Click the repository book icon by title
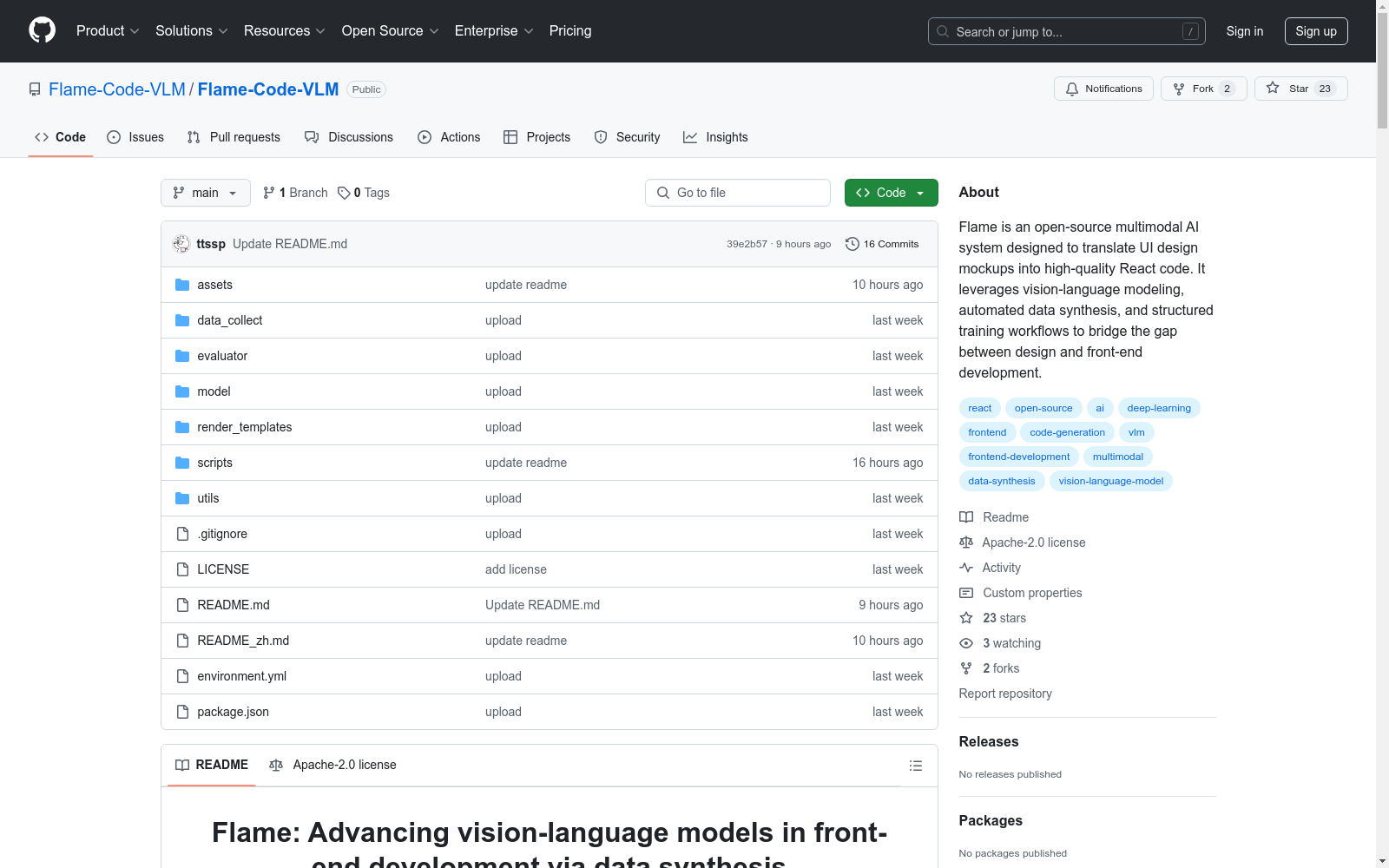The width and height of the screenshot is (1389, 868). point(35,89)
